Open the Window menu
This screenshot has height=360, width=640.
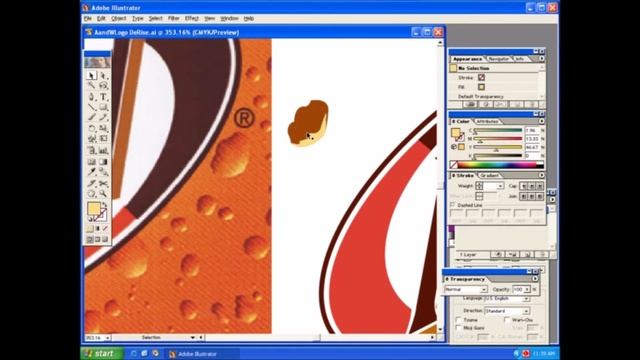pos(229,18)
